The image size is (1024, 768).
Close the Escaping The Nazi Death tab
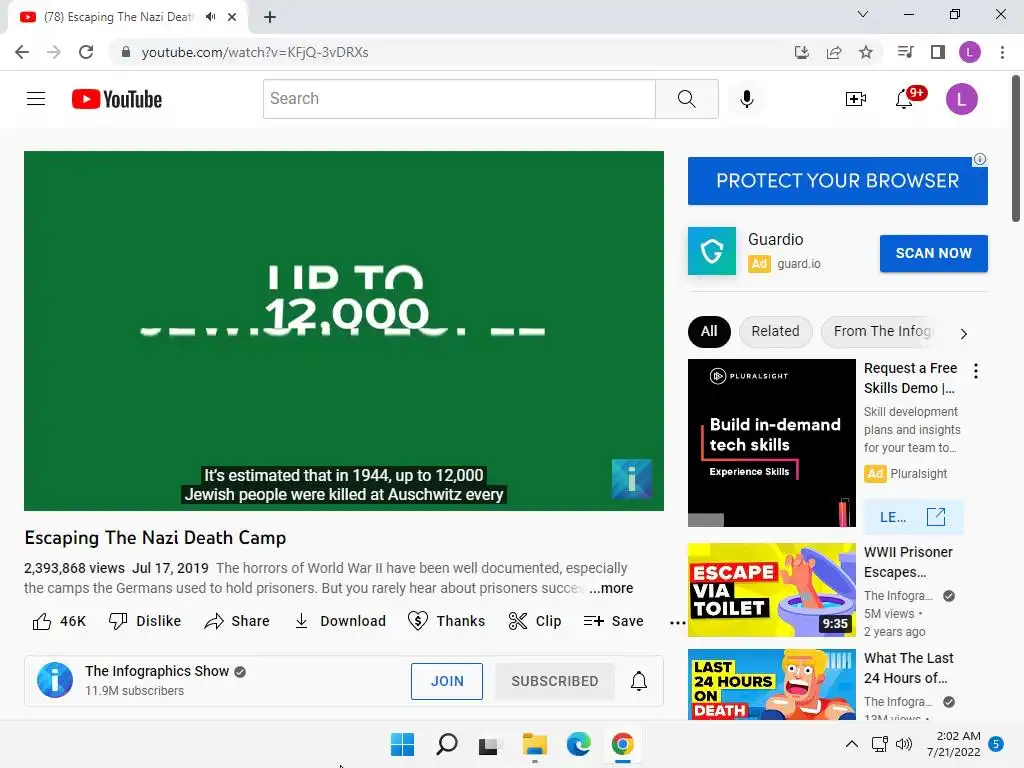[x=232, y=17]
